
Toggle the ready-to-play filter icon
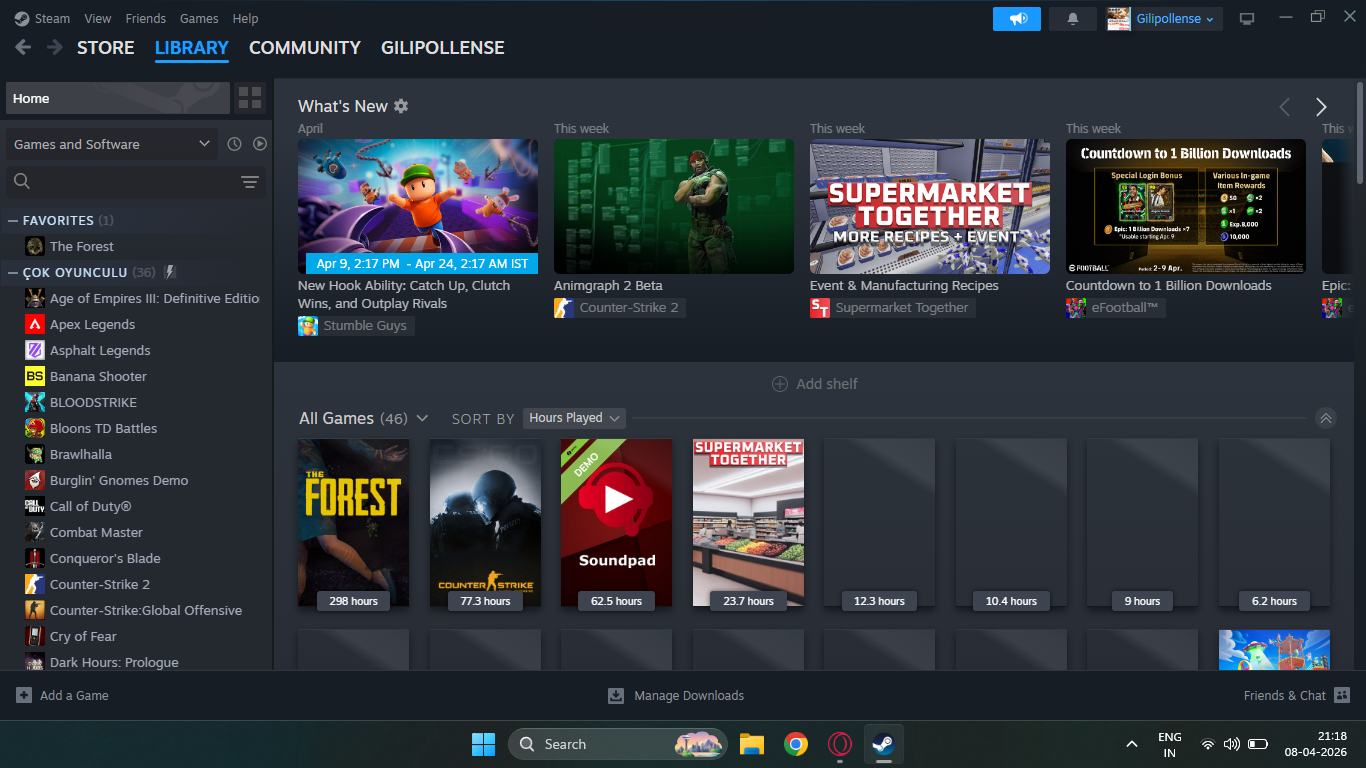(260, 144)
